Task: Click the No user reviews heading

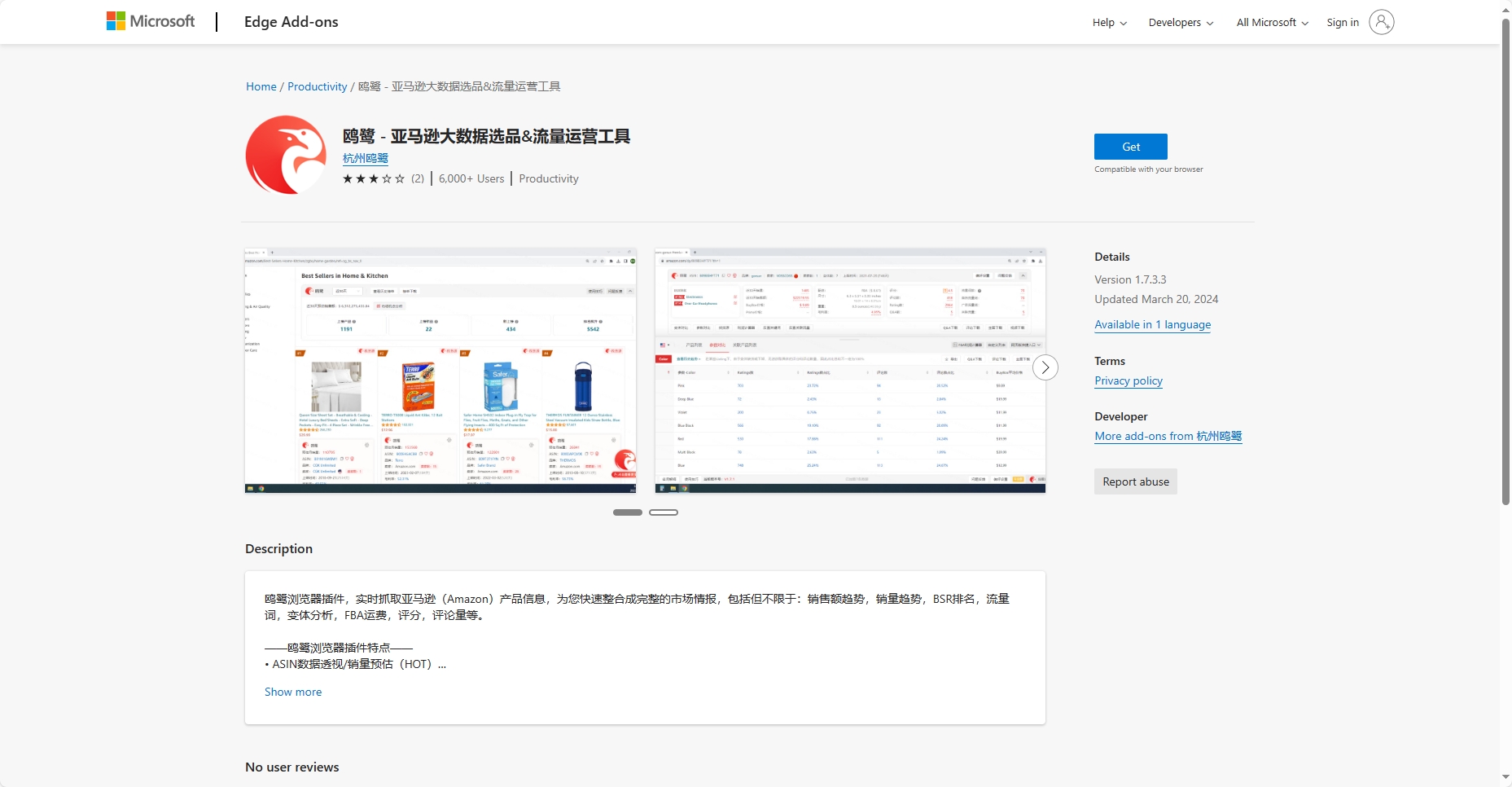Action: [292, 767]
